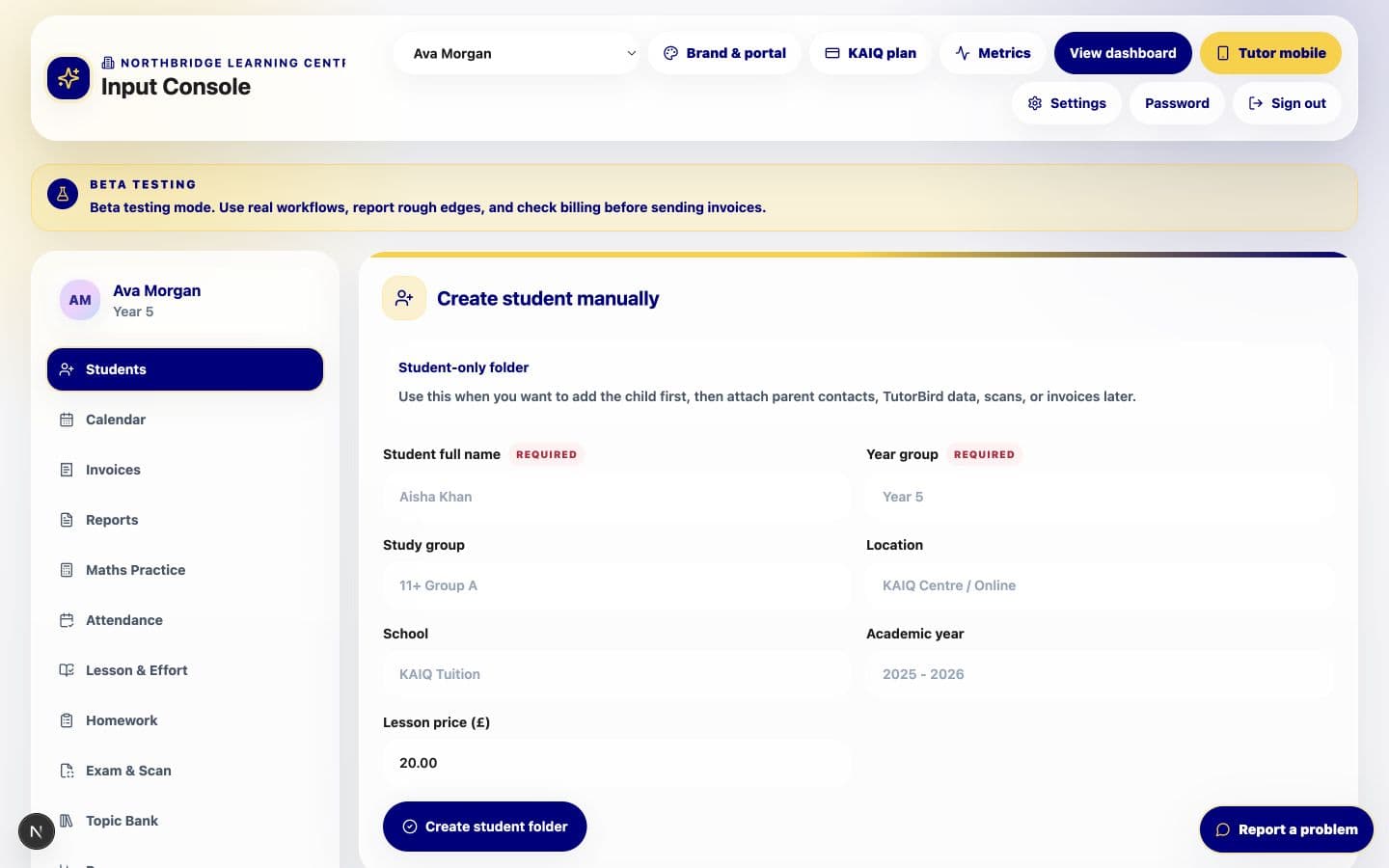Click the Input Console title text
Screen dimensions: 1389x868
176,87
